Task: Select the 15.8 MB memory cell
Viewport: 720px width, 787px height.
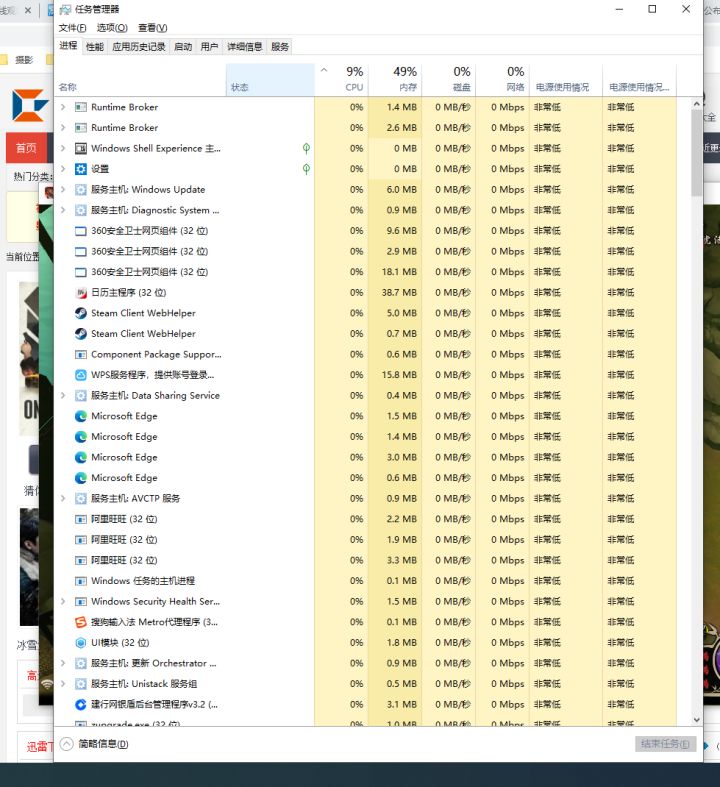Action: click(395, 375)
